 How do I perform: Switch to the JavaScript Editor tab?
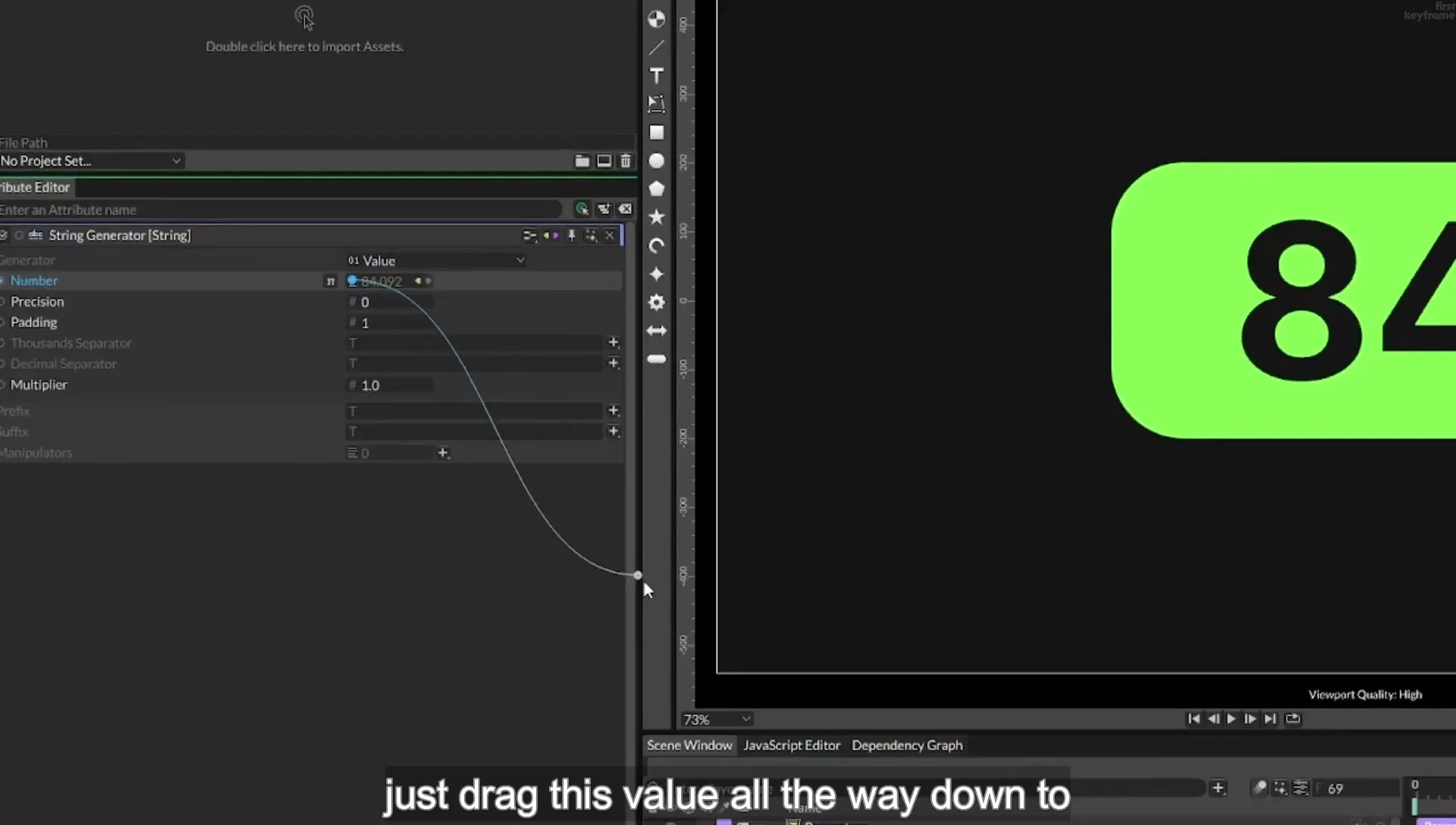[792, 745]
